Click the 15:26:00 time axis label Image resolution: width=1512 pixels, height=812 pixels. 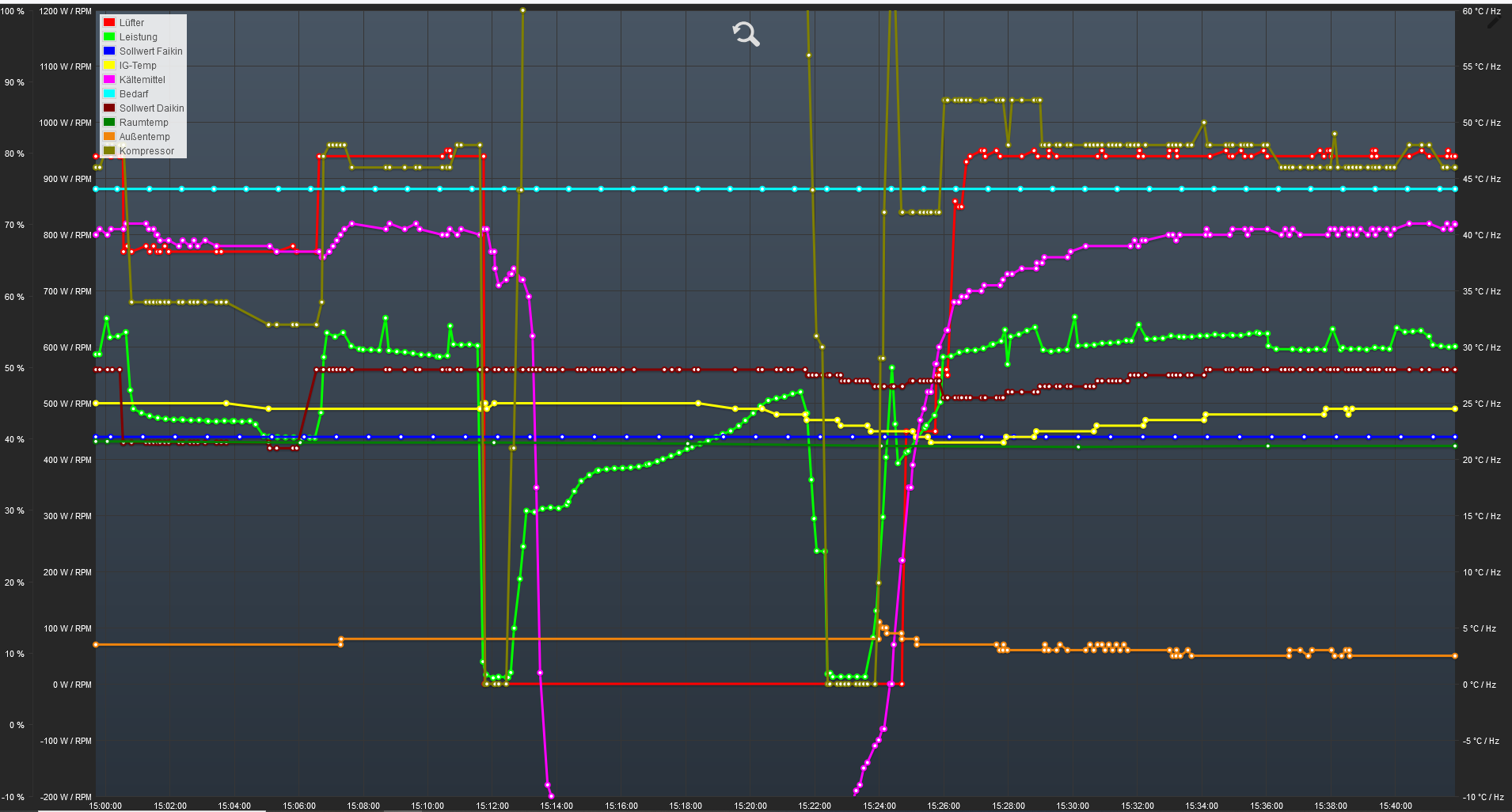(x=944, y=806)
